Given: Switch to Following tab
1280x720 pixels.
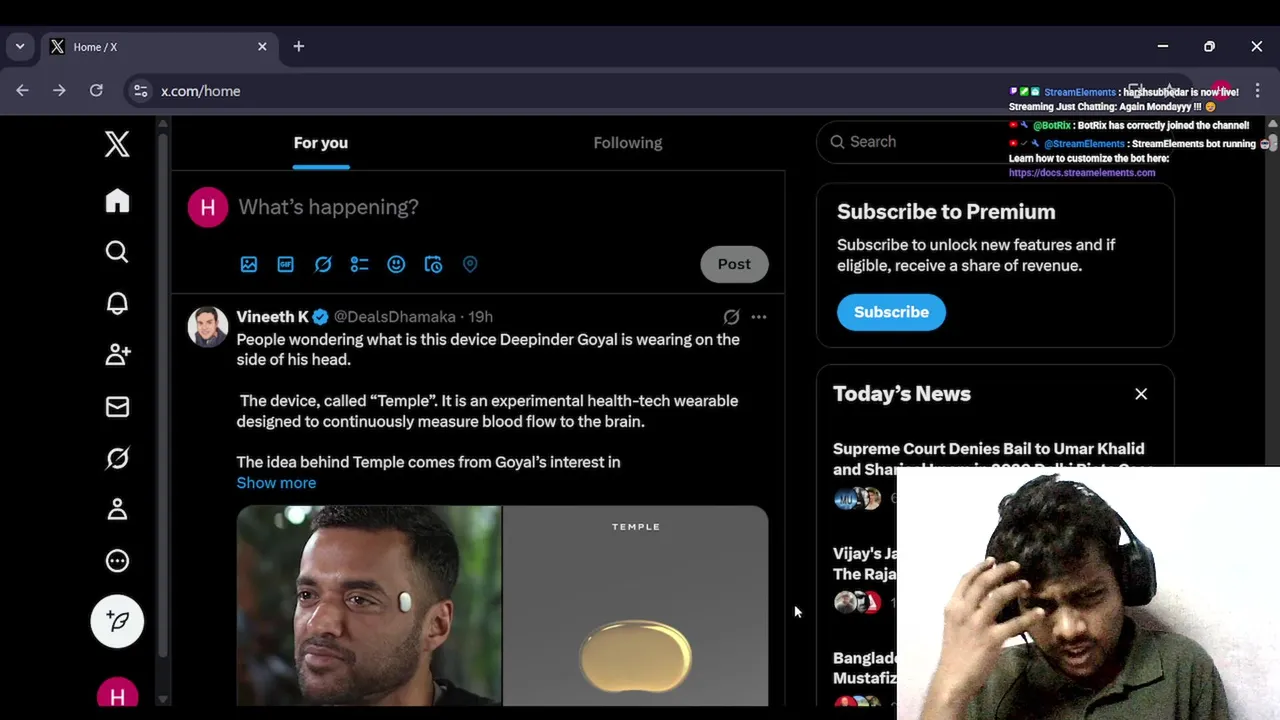Looking at the screenshot, I should click(x=628, y=143).
